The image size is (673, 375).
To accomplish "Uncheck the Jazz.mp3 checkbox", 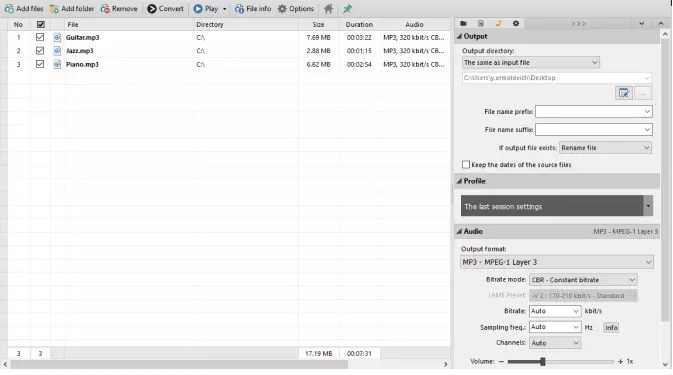I will click(x=40, y=51).
